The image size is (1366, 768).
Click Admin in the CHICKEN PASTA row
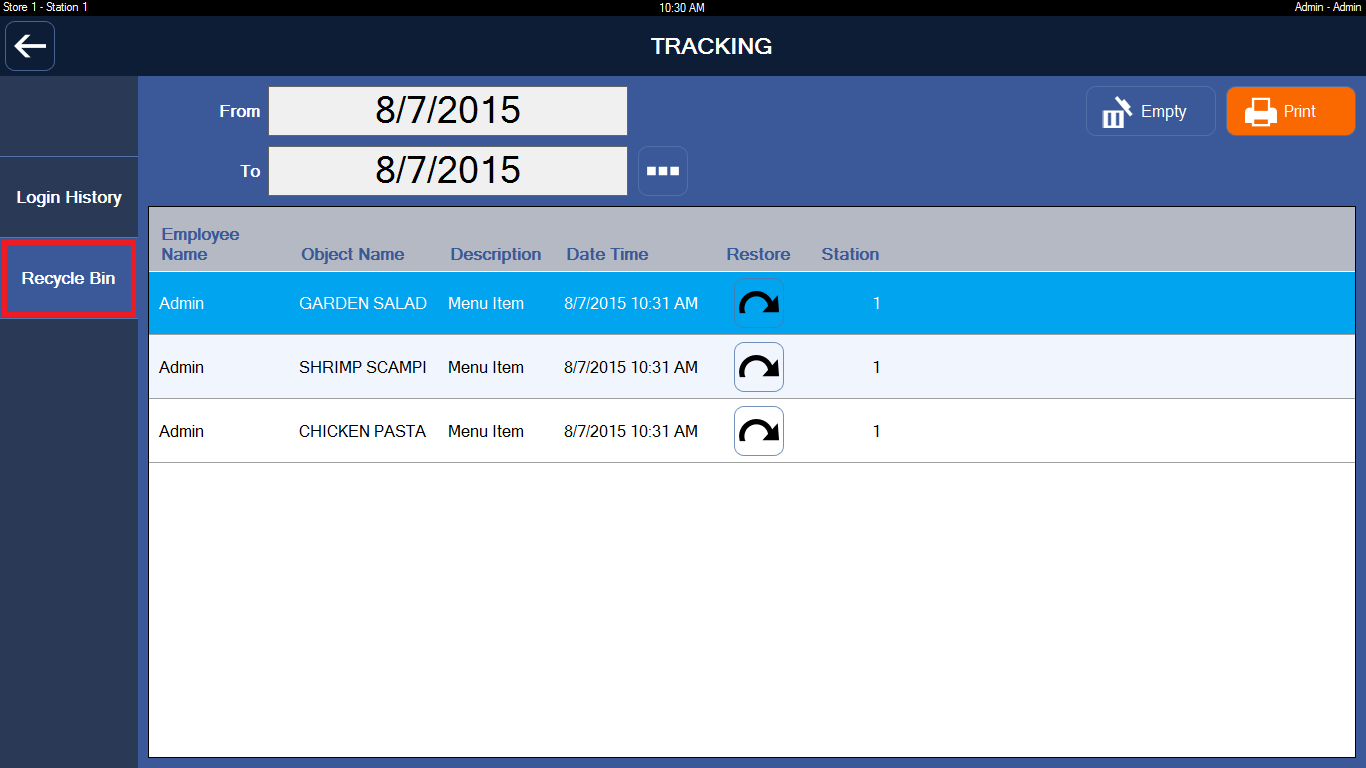tap(181, 431)
